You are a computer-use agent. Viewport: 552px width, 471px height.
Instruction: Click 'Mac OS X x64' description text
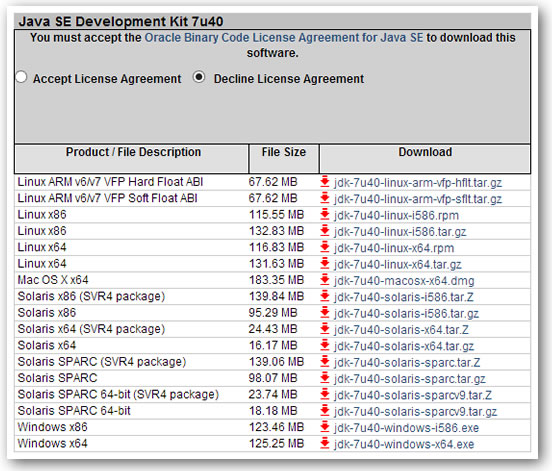point(53,280)
